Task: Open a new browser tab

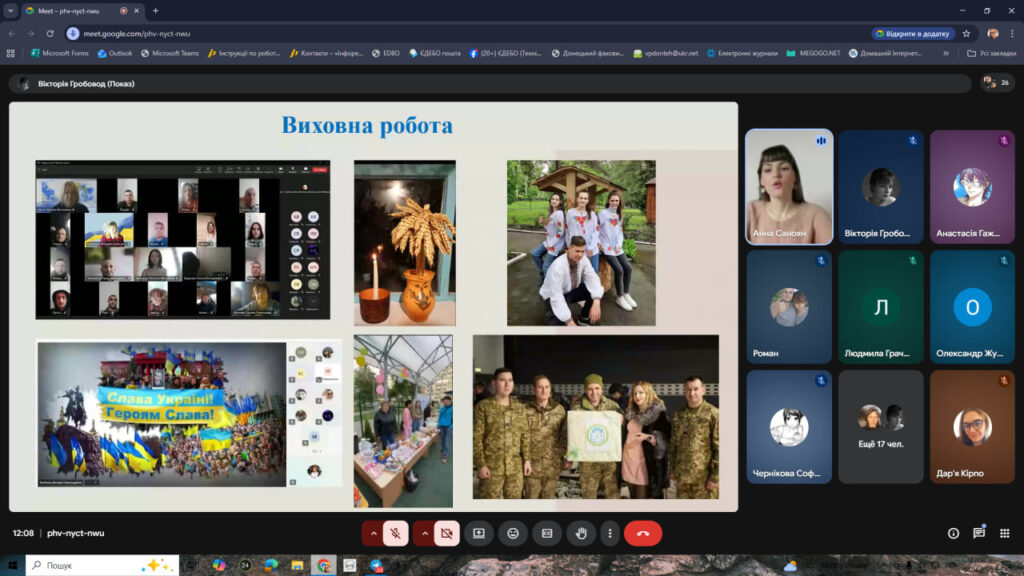Action: click(x=155, y=11)
